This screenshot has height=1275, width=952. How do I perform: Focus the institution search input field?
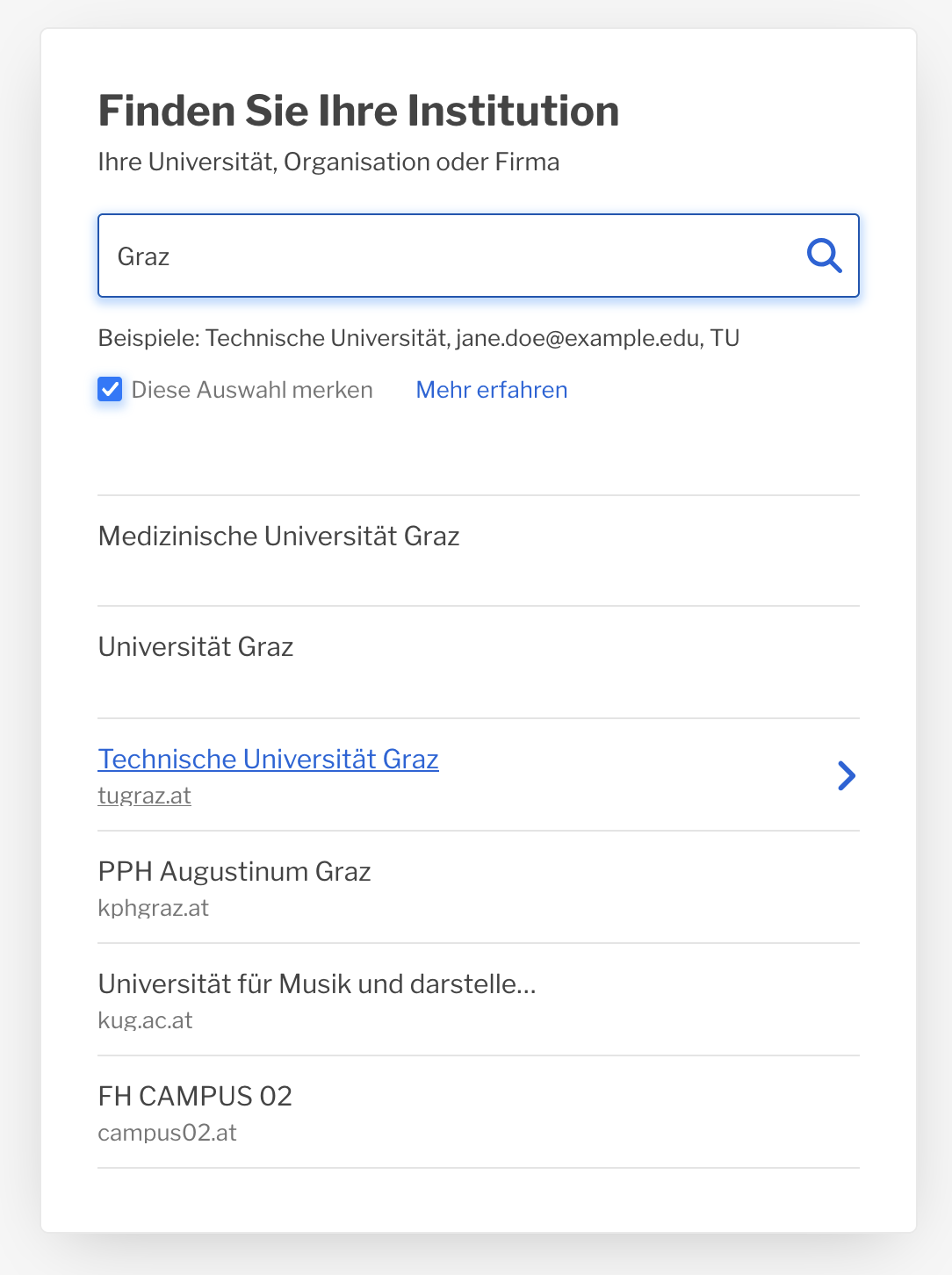479,256
